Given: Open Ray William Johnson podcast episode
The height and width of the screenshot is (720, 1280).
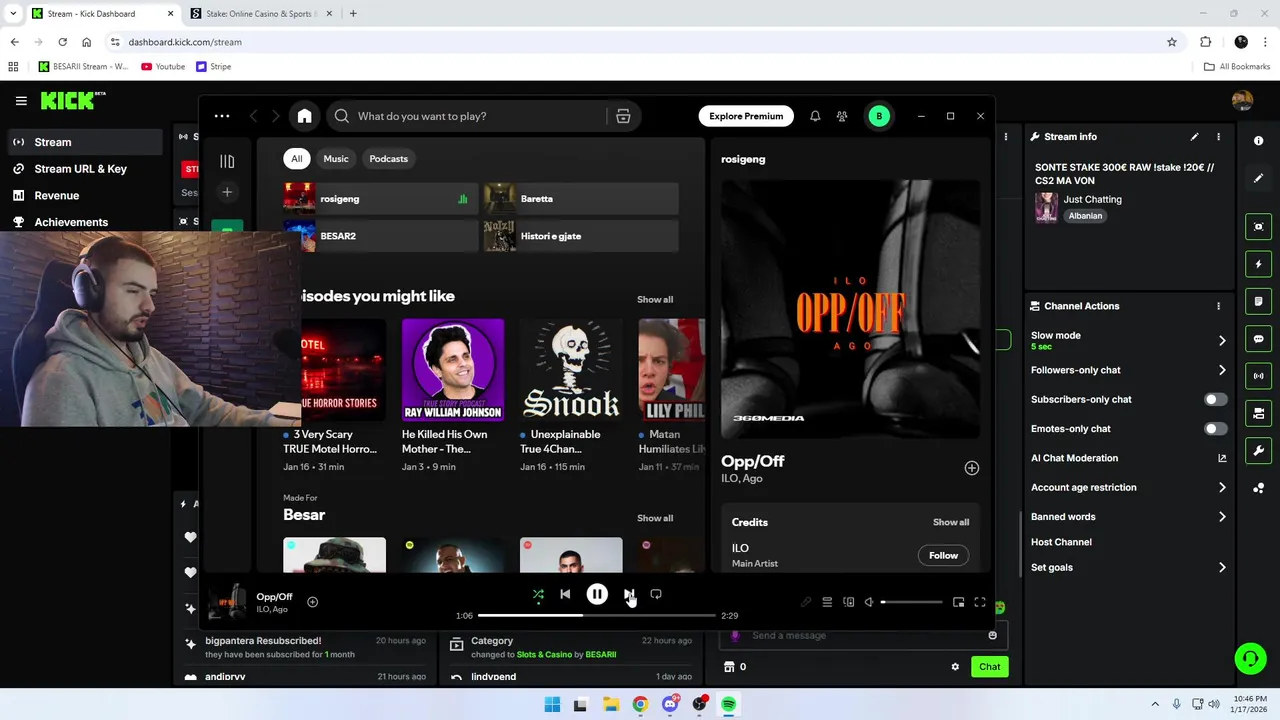Looking at the screenshot, I should (x=453, y=370).
